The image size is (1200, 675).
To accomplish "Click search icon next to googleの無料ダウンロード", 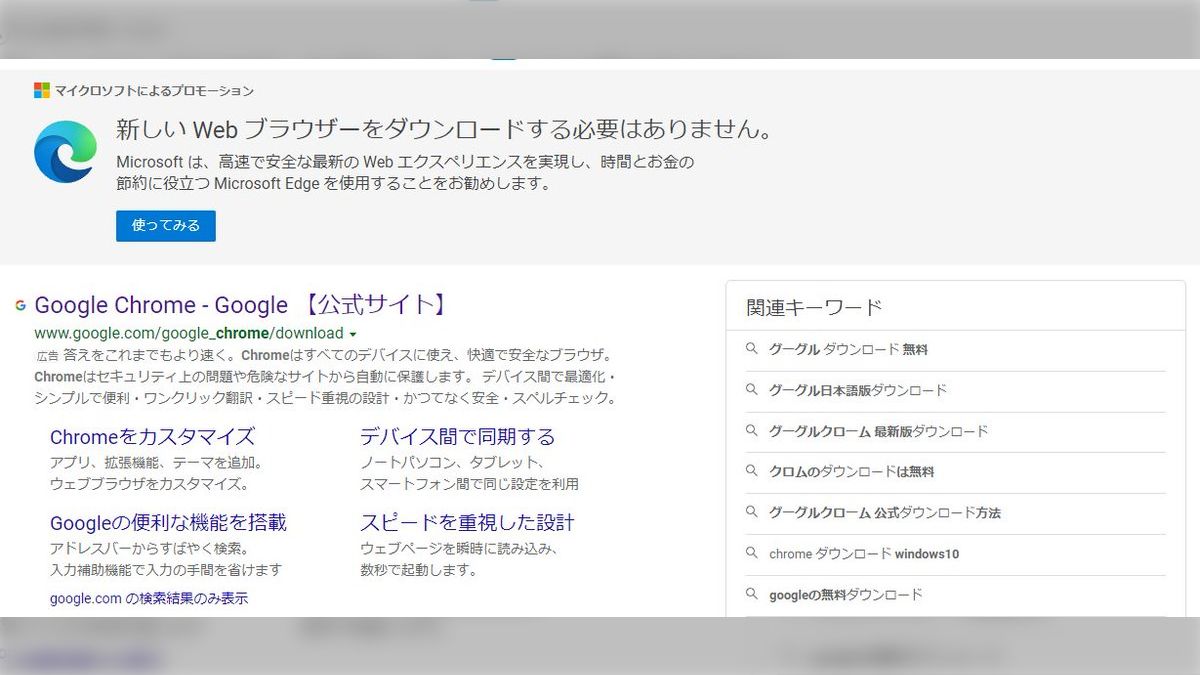I will point(752,594).
